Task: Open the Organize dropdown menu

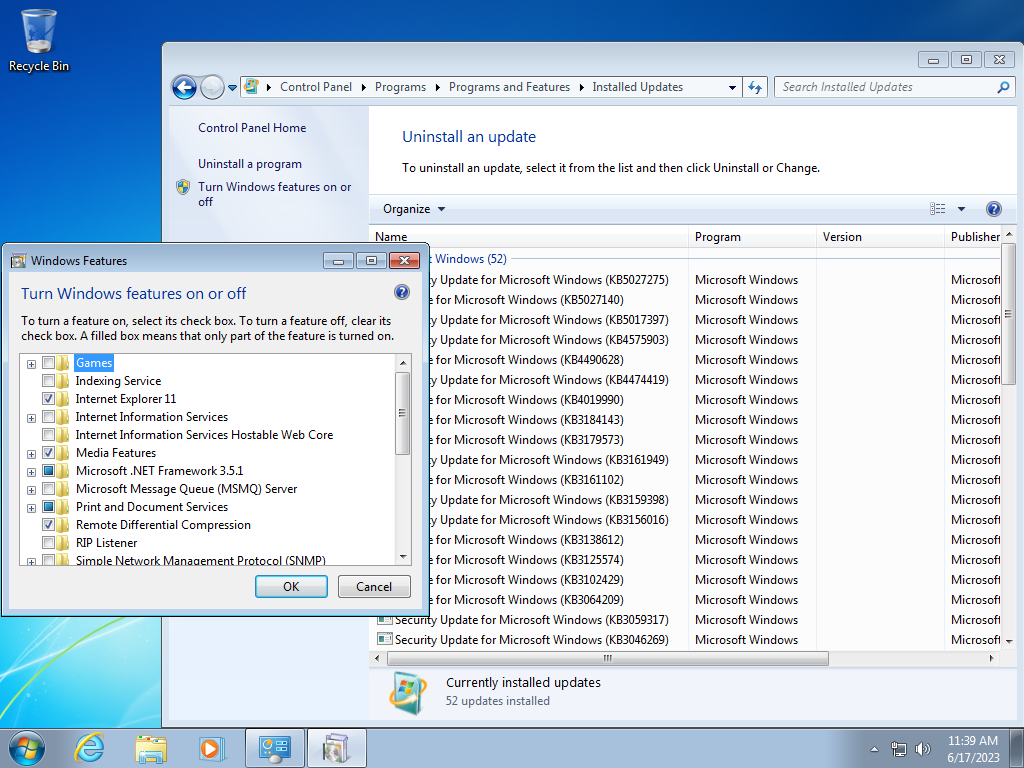Action: [x=414, y=209]
